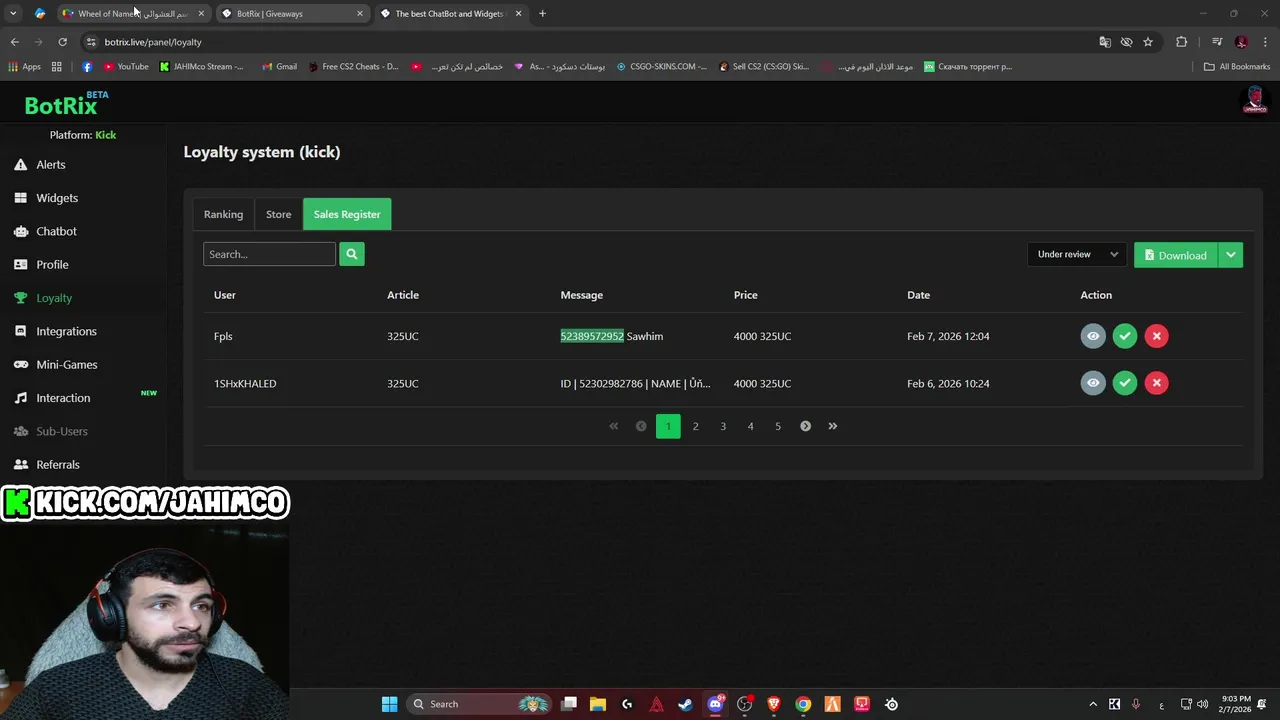Open the Widgets sidebar section

[x=57, y=198]
